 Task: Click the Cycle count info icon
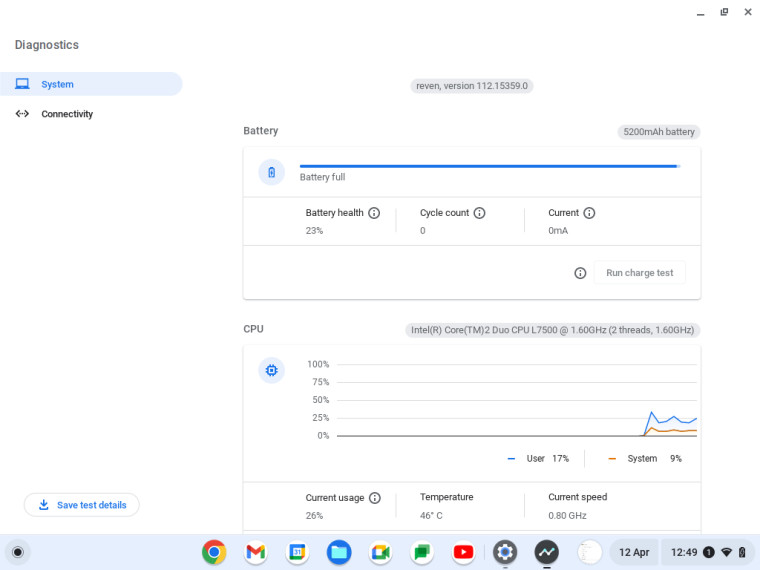479,213
